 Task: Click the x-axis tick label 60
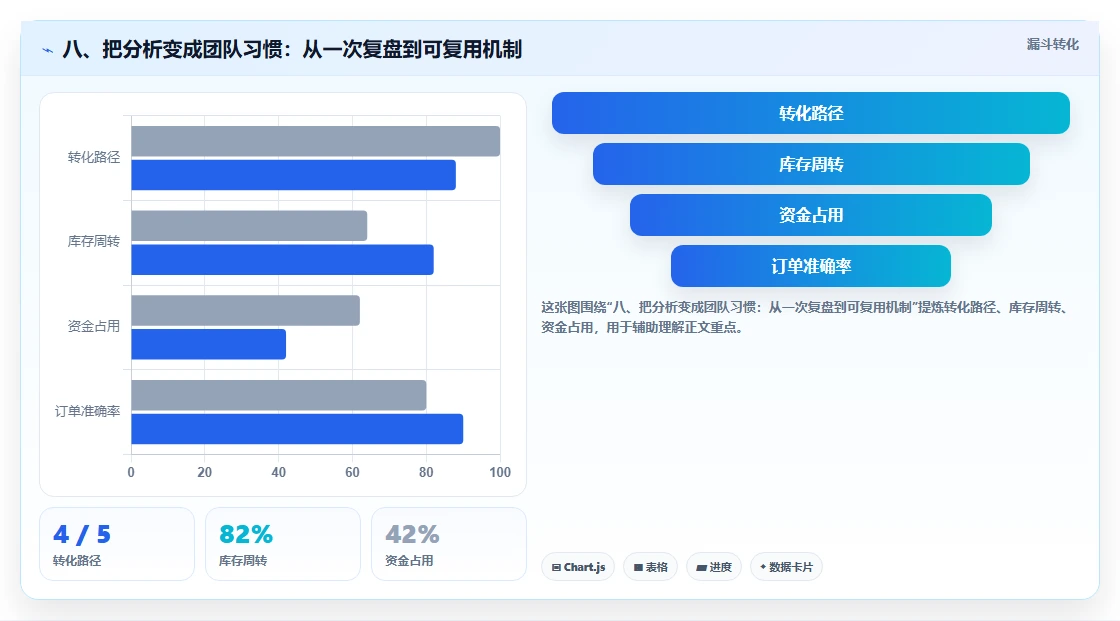(x=352, y=472)
